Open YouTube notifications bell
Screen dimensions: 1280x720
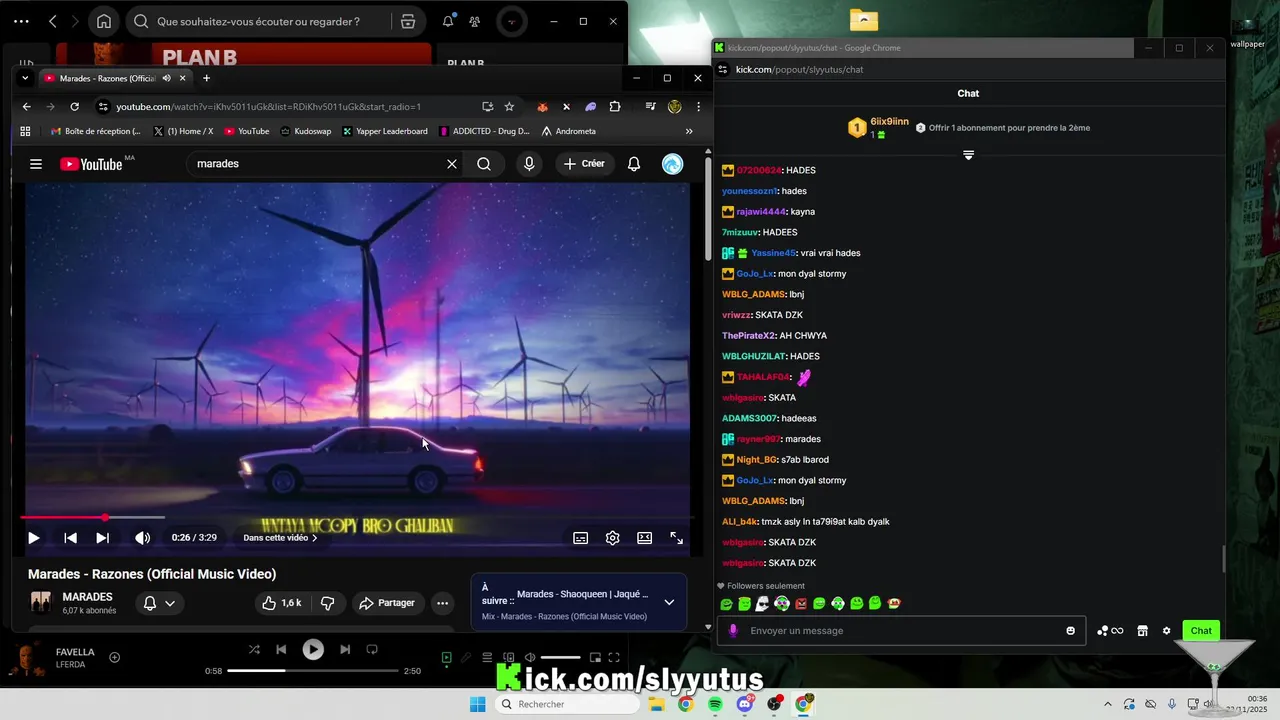[x=634, y=164]
